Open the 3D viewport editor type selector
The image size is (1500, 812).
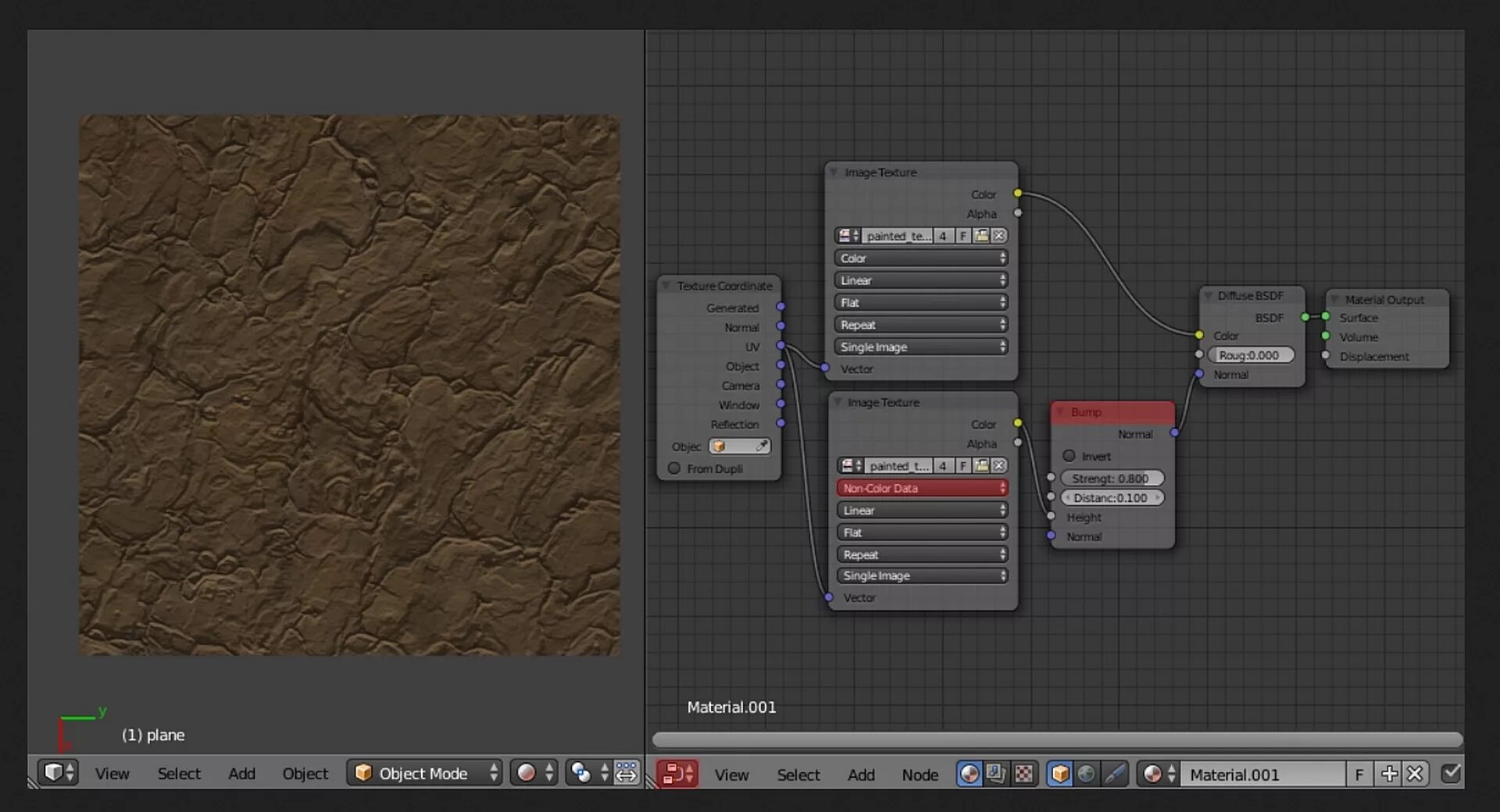tap(59, 773)
